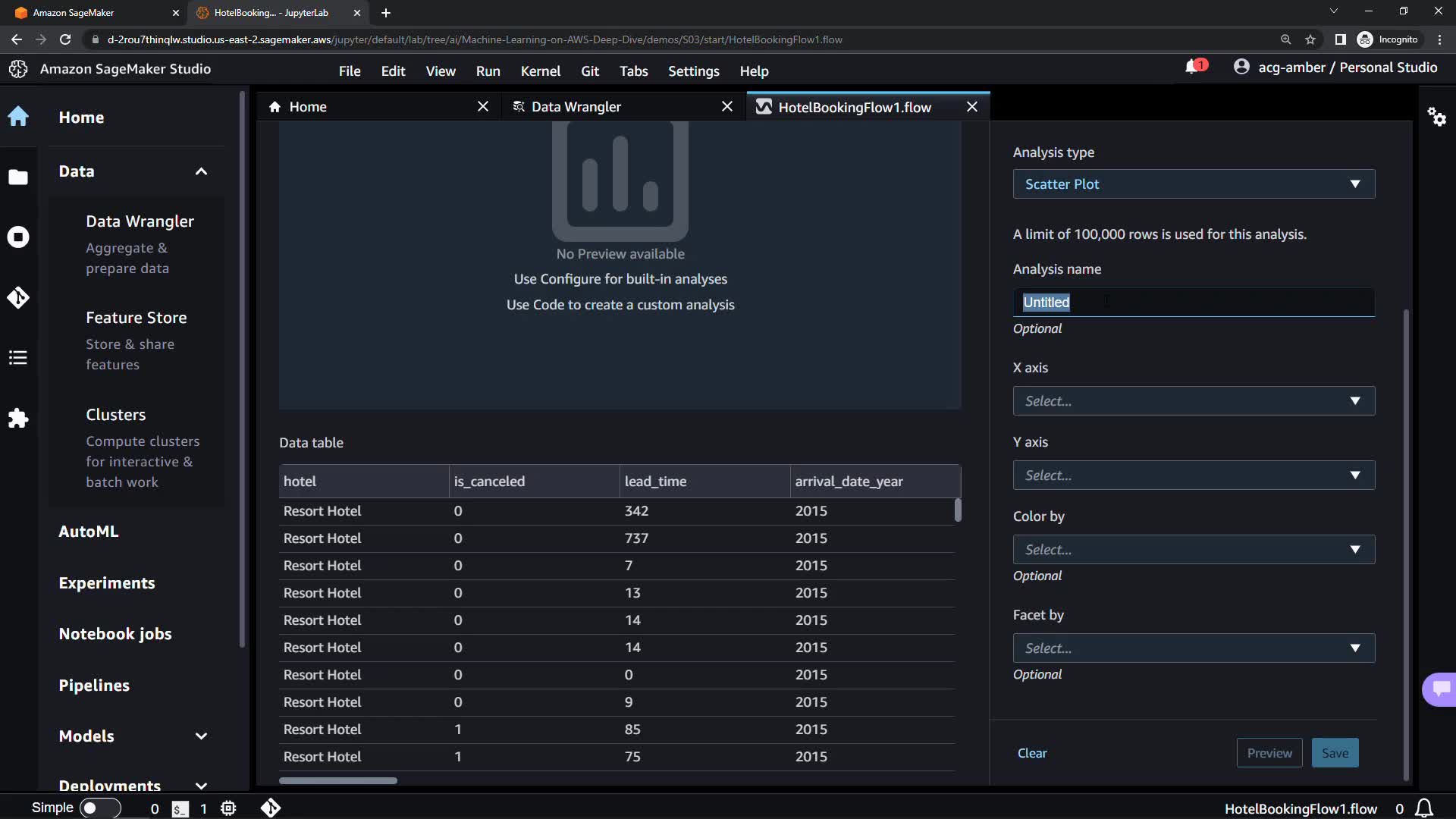1456x819 pixels.
Task: Open the Kernel menu
Action: tap(540, 71)
